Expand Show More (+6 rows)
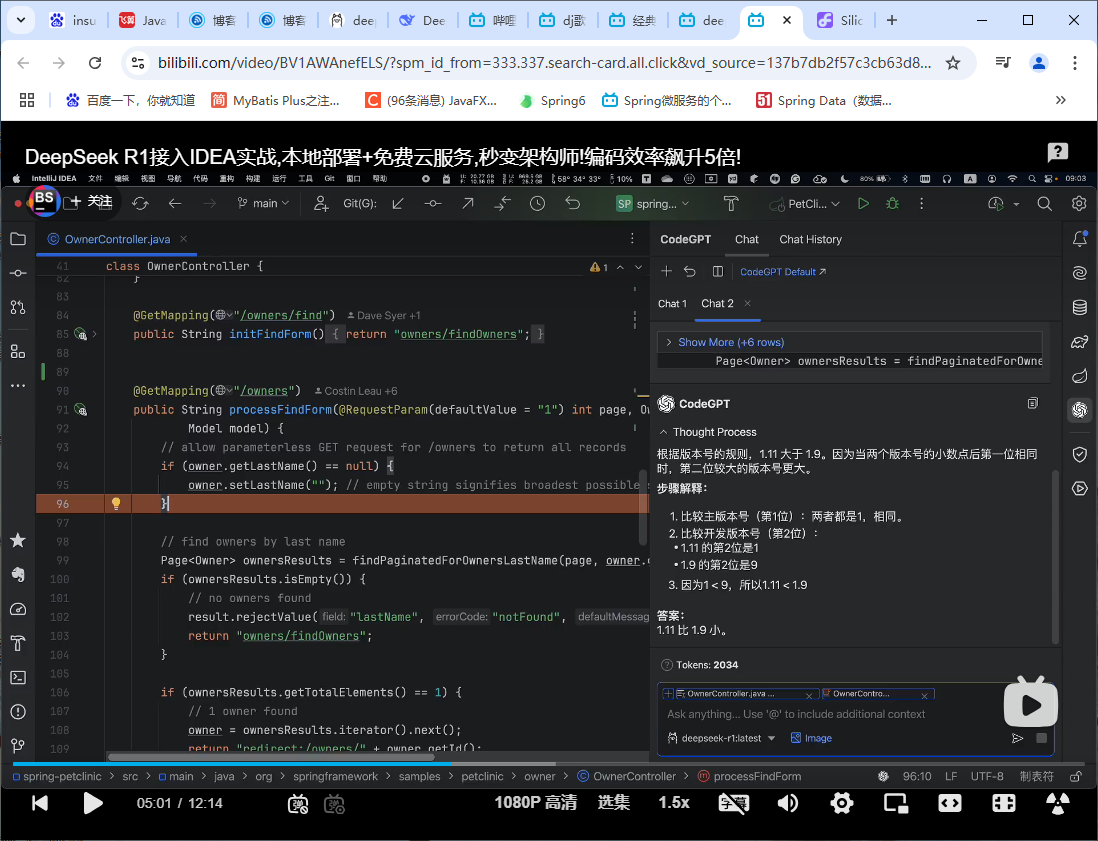Image resolution: width=1098 pixels, height=841 pixels. (730, 342)
